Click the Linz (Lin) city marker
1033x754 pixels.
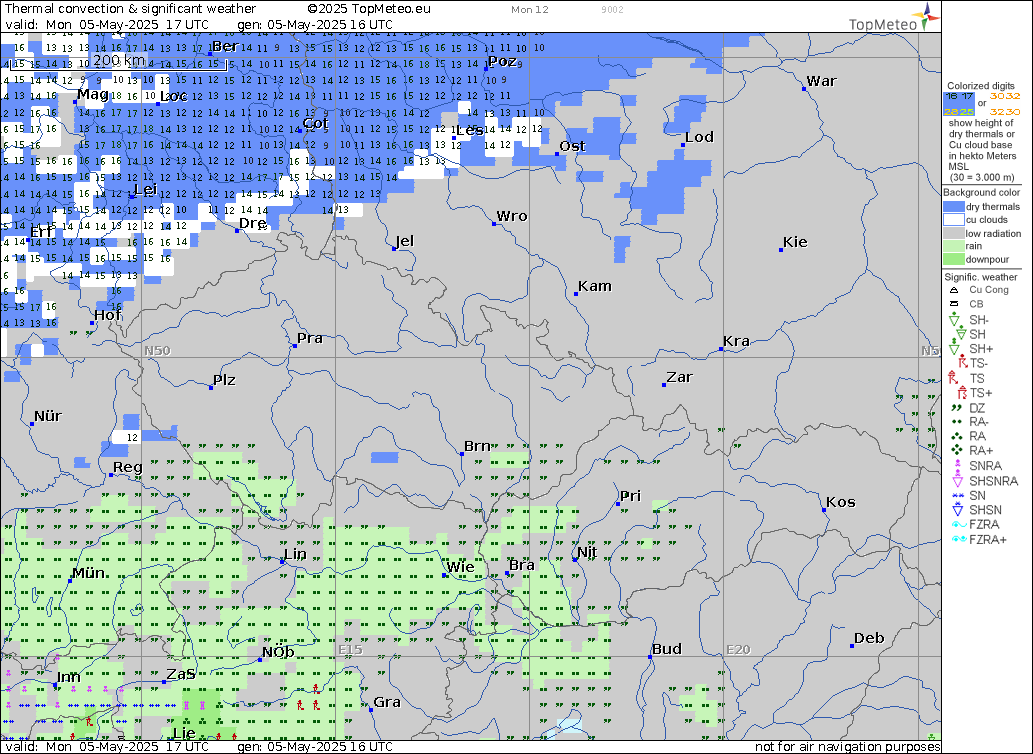[282, 562]
